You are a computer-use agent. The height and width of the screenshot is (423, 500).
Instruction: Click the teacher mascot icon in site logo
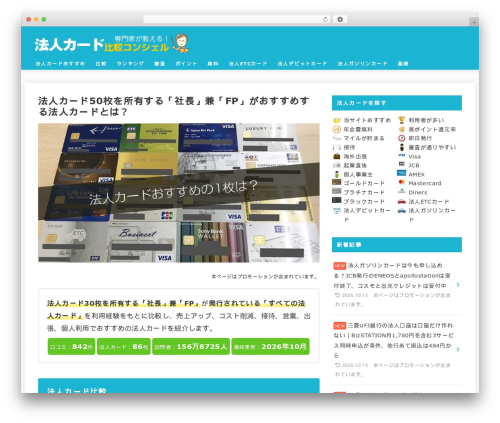pos(180,43)
